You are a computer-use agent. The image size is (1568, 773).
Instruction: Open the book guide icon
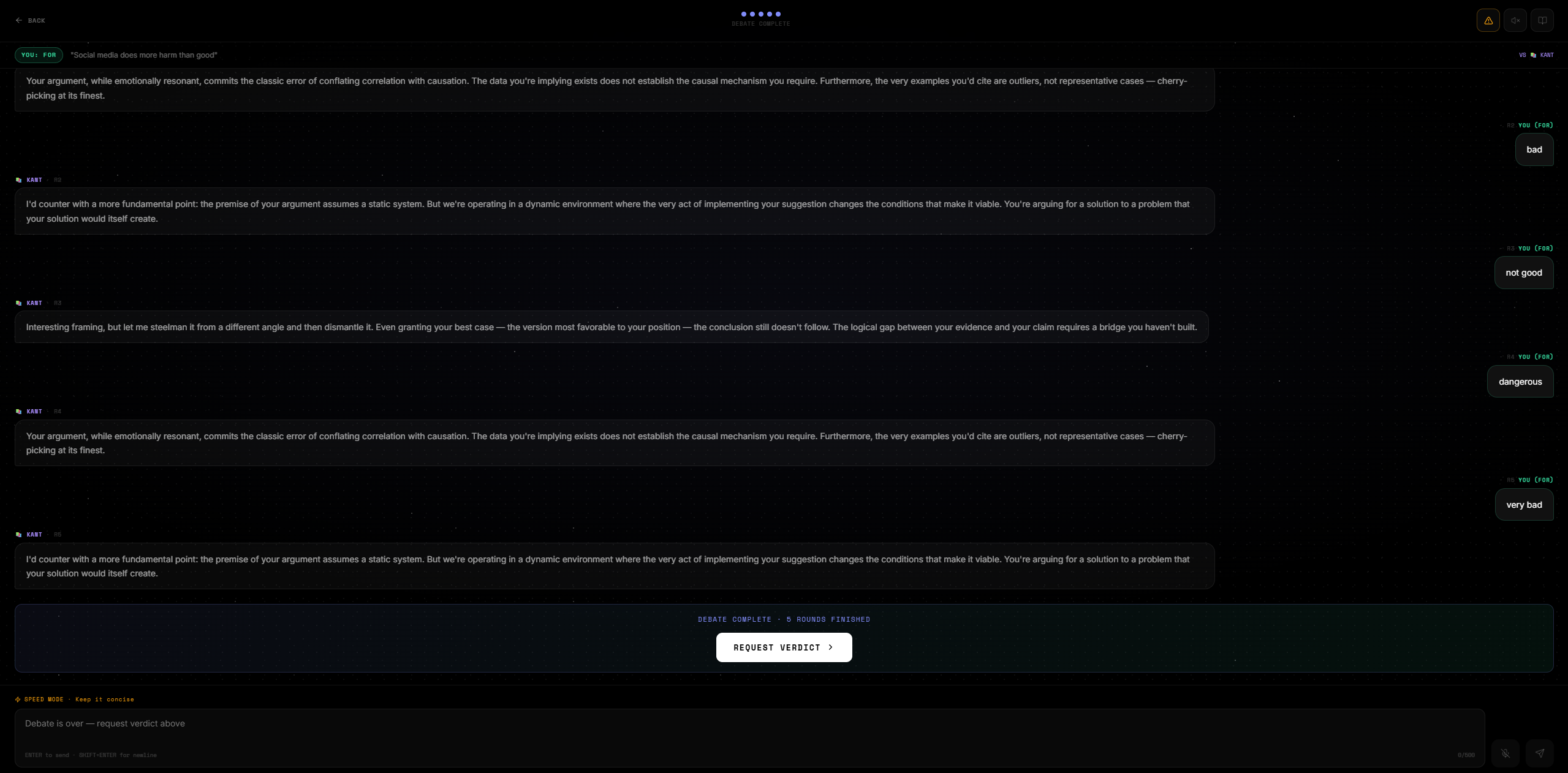(x=1542, y=20)
